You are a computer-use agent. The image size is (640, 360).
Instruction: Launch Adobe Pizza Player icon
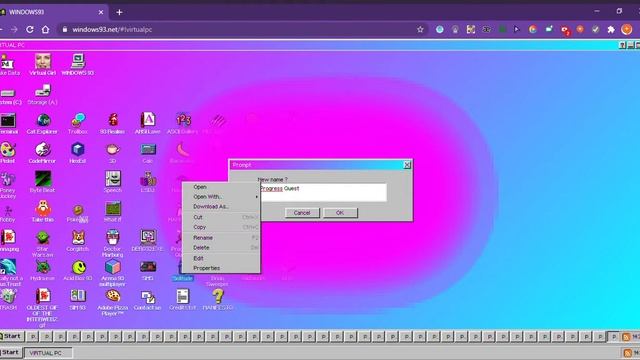pos(113,302)
